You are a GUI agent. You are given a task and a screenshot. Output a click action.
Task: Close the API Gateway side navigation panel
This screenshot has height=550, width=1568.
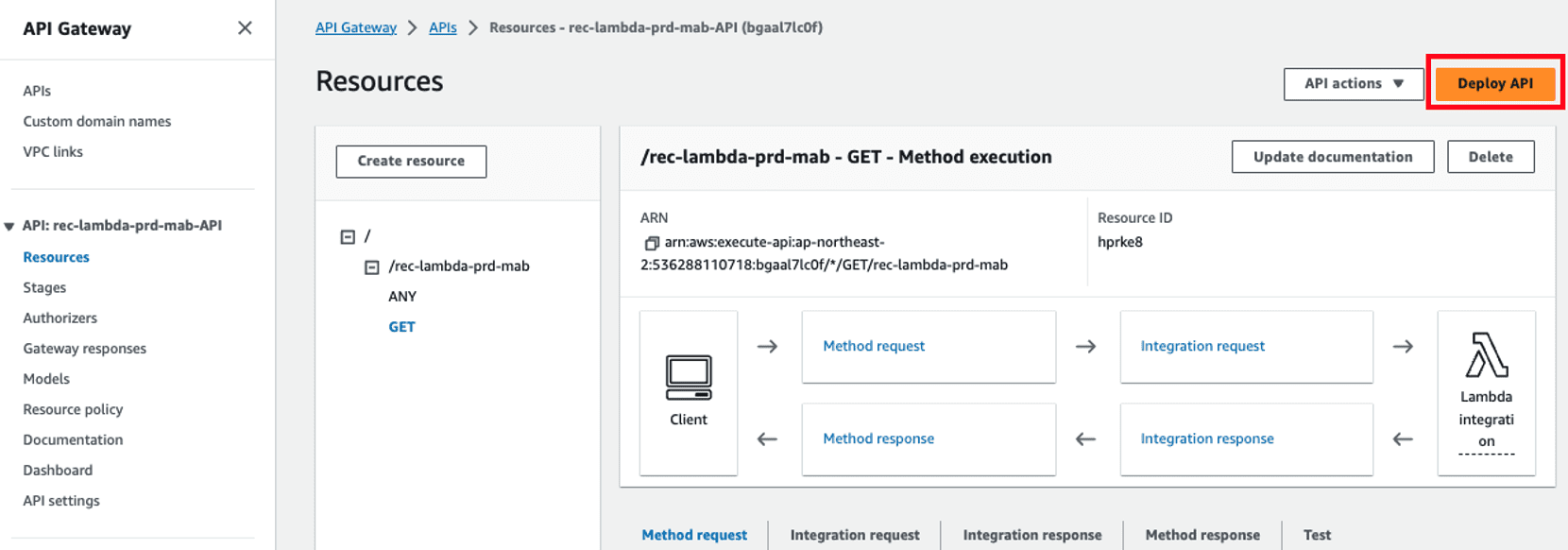(245, 28)
